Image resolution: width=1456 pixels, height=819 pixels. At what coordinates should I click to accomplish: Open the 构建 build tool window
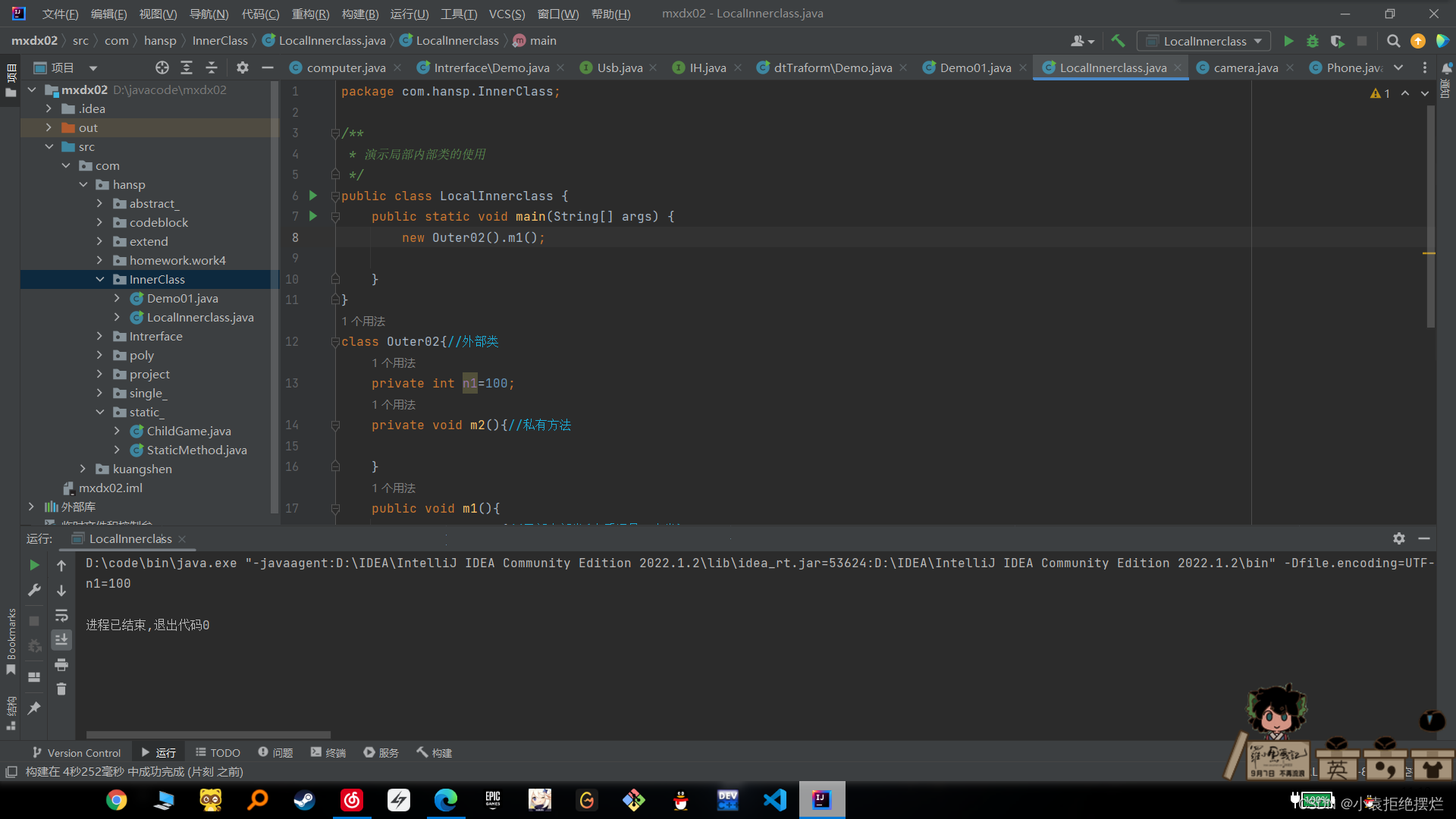coord(434,752)
